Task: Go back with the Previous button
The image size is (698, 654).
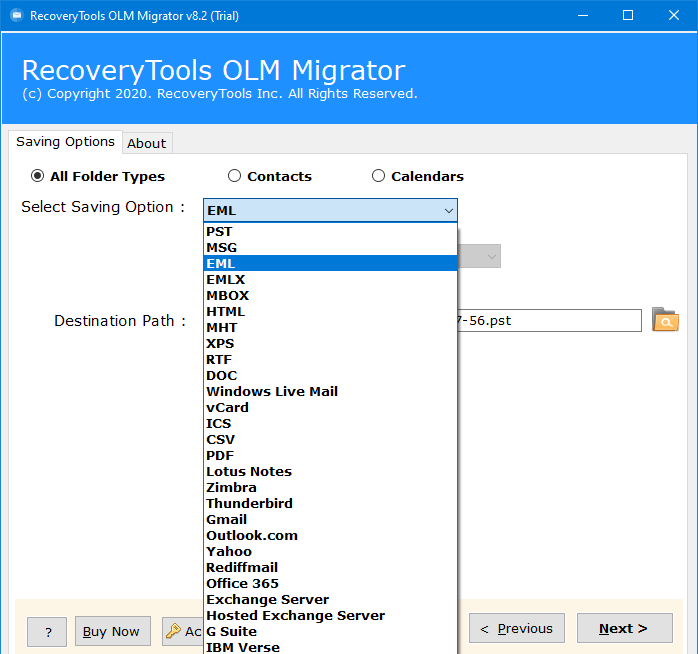Action: 517,628
